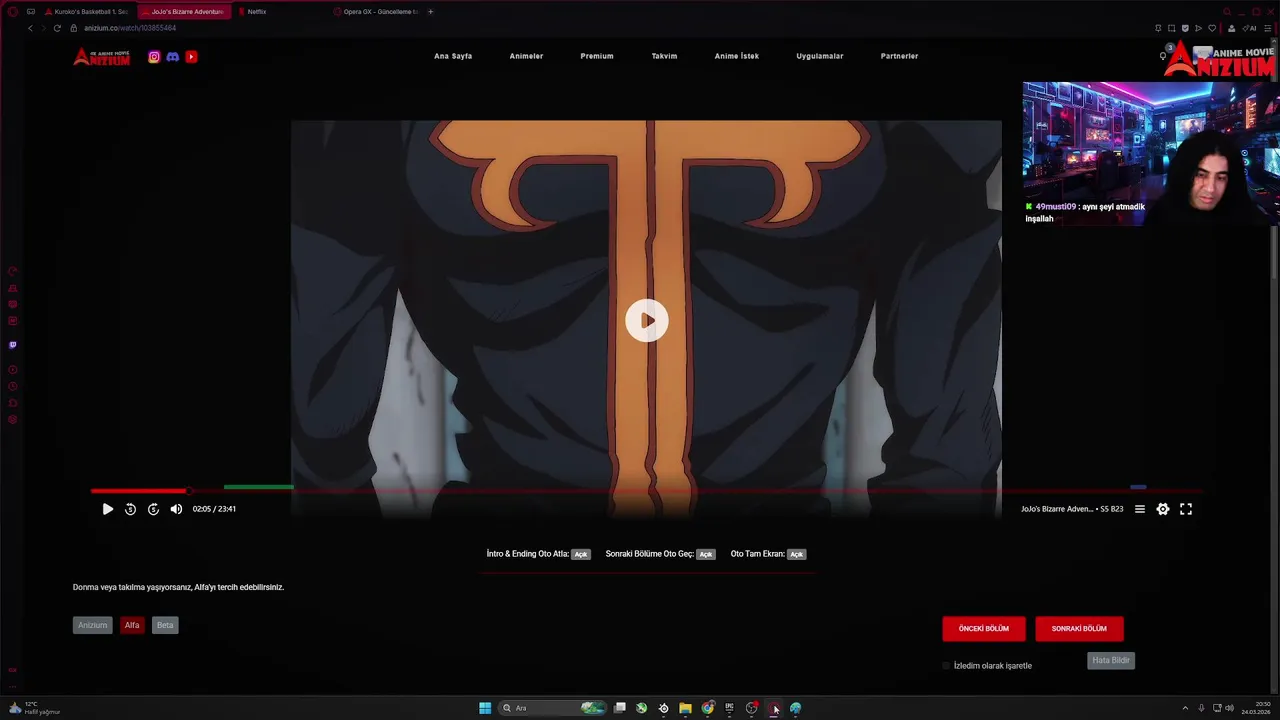The width and height of the screenshot is (1280, 720).
Task: Click the heart bookmark icon in the address bar
Action: [x=1212, y=28]
